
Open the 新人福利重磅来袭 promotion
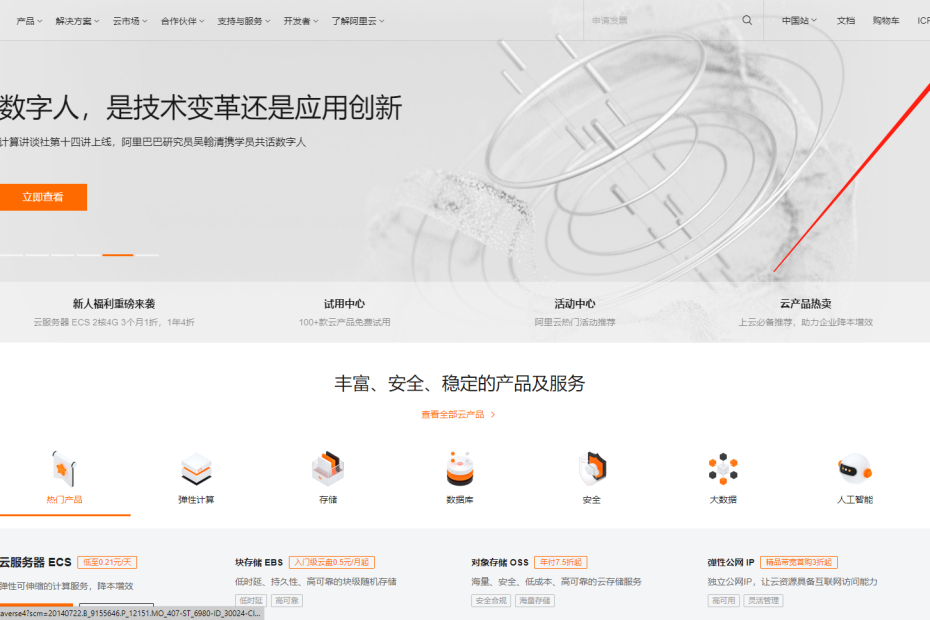click(x=114, y=304)
